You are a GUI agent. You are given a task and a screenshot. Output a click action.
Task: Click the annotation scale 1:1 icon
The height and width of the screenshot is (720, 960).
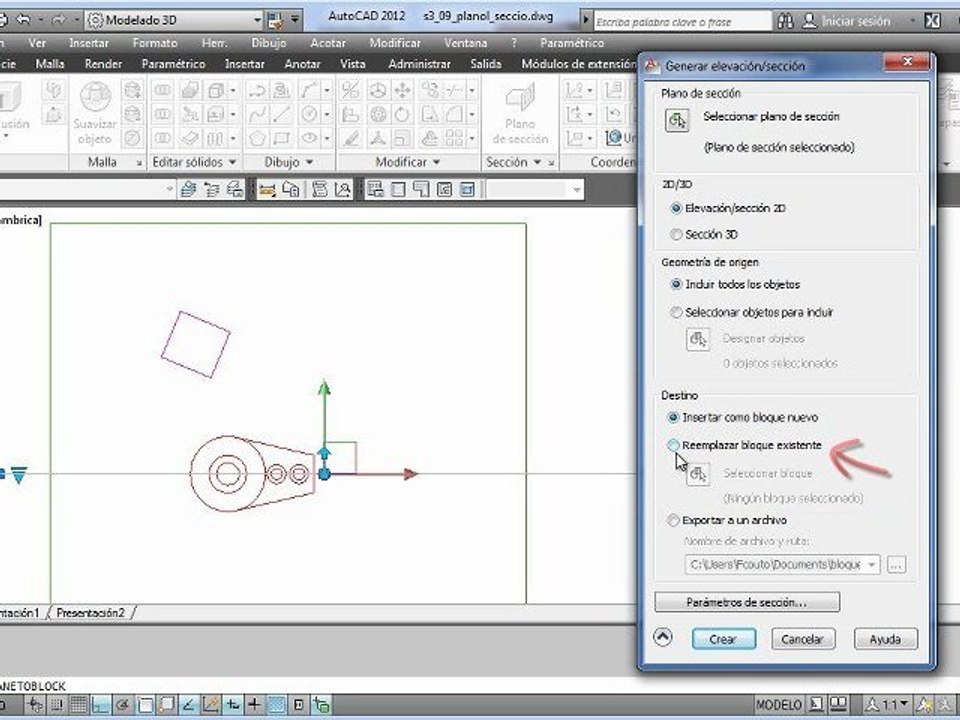click(887, 705)
